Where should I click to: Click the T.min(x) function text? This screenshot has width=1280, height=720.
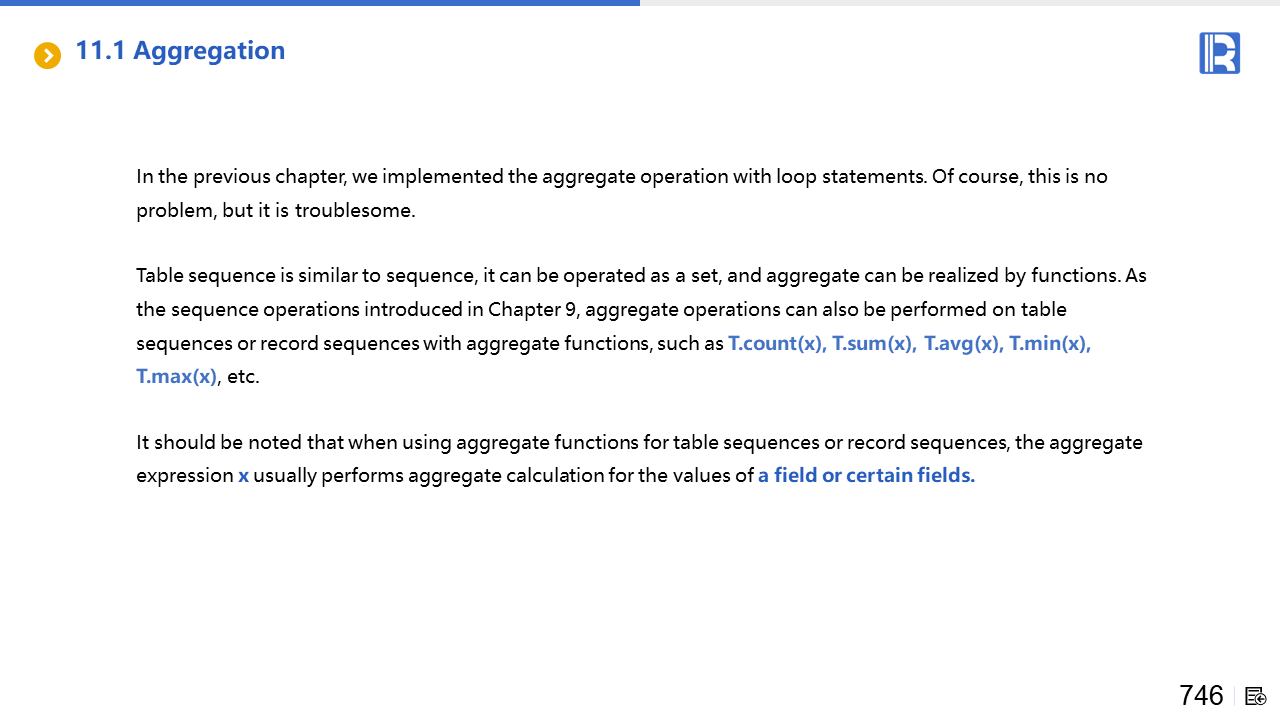(x=1049, y=344)
